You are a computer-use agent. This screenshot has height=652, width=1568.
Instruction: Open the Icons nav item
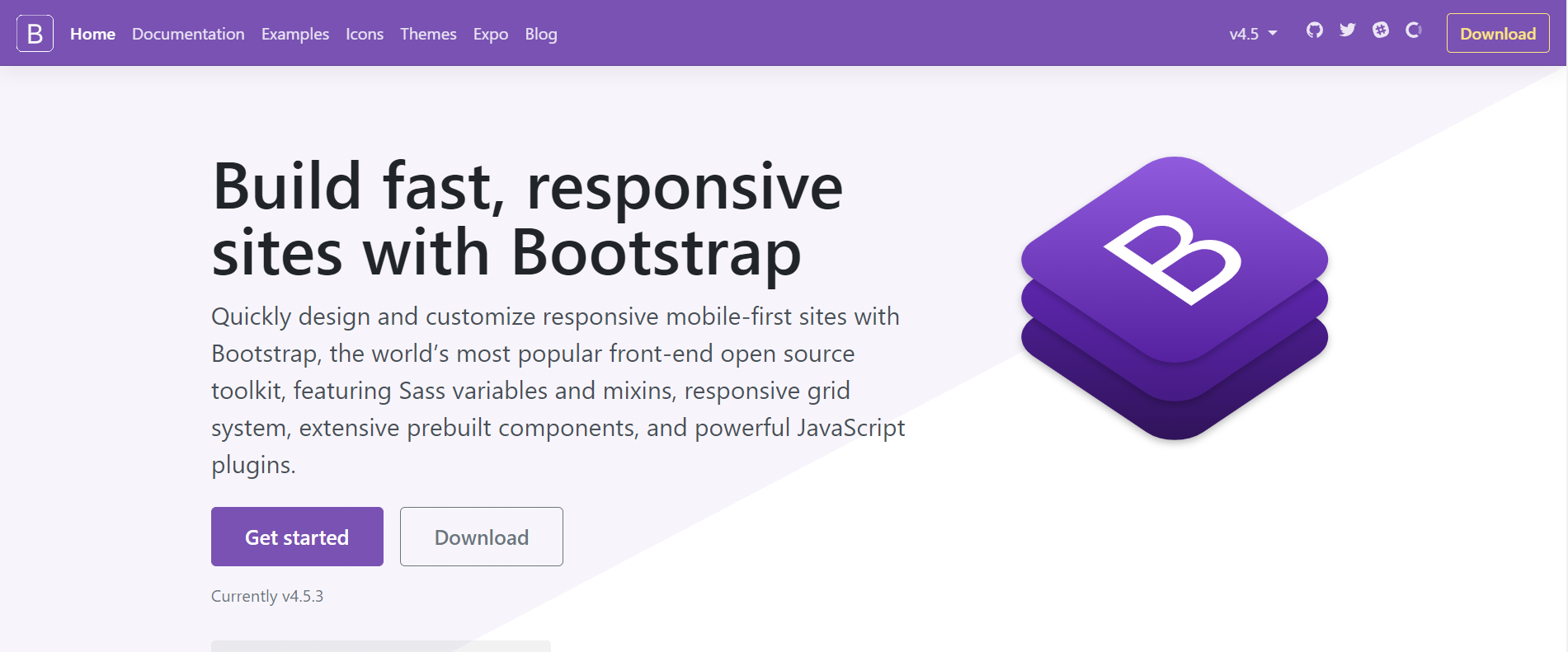pos(365,34)
